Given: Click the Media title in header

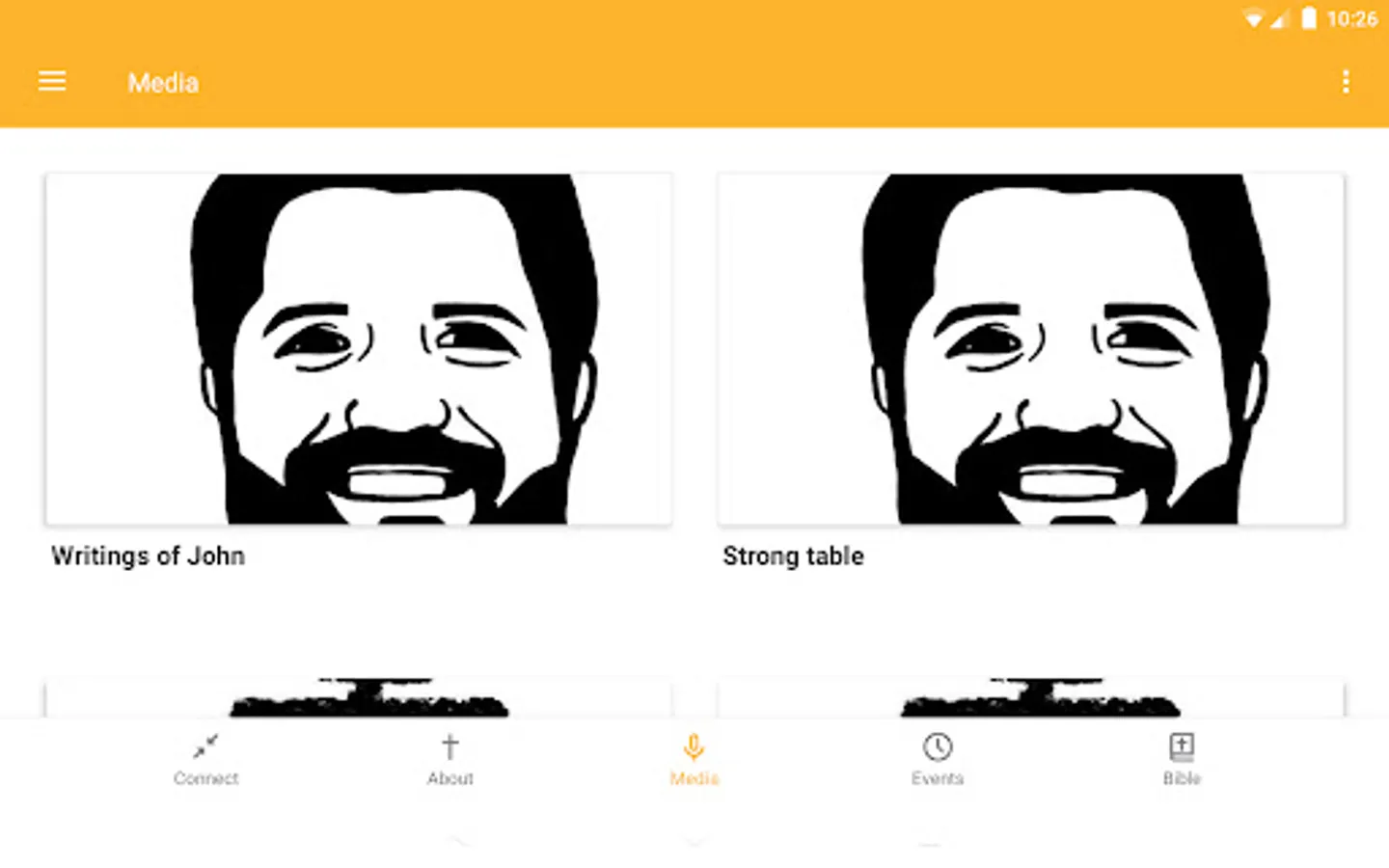Looking at the screenshot, I should click(x=163, y=83).
